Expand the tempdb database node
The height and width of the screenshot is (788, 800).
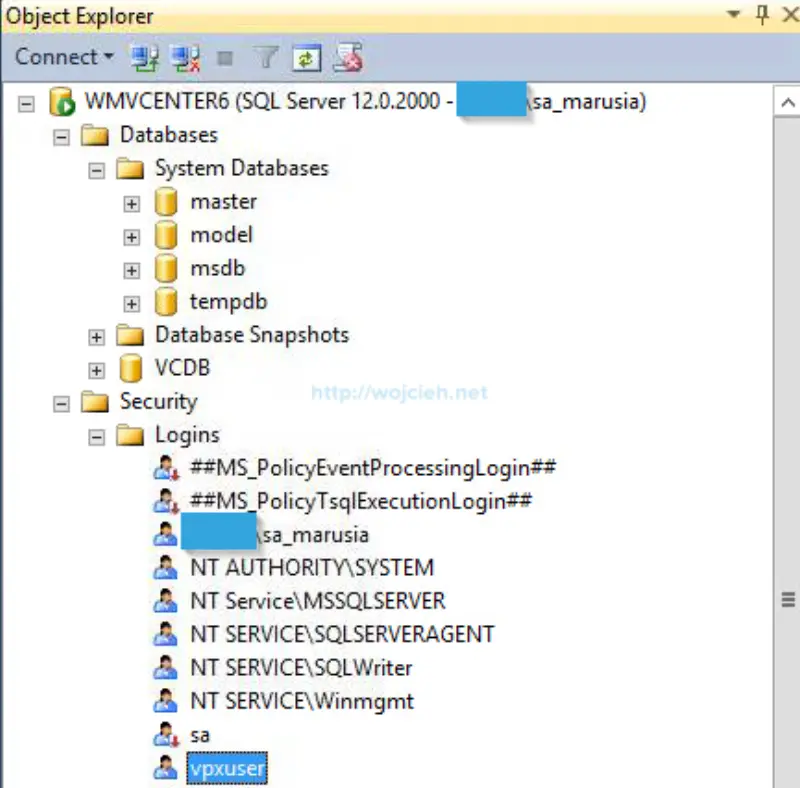[x=133, y=301]
